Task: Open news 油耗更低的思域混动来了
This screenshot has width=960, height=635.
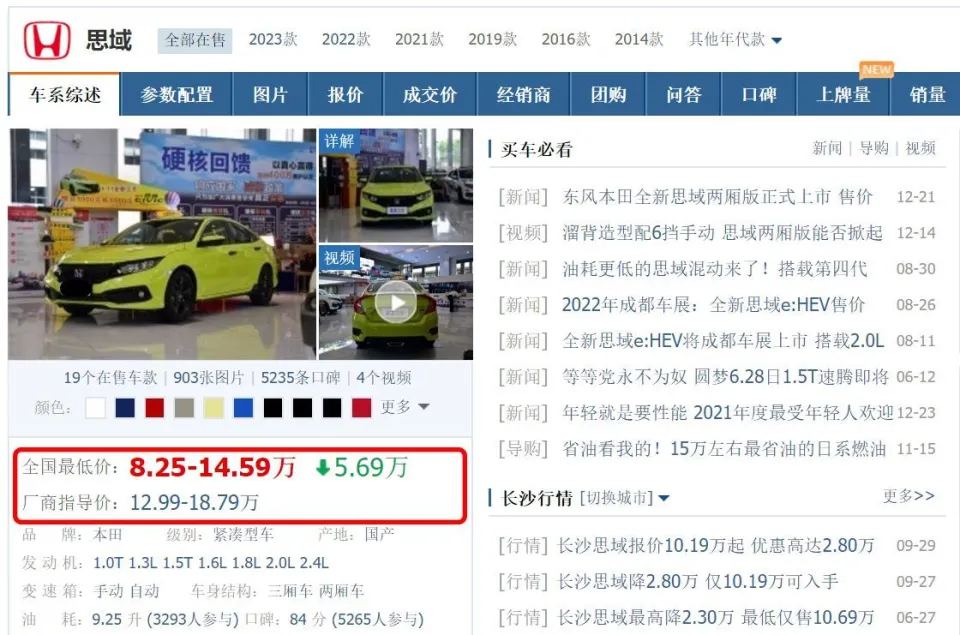Action: [714, 269]
